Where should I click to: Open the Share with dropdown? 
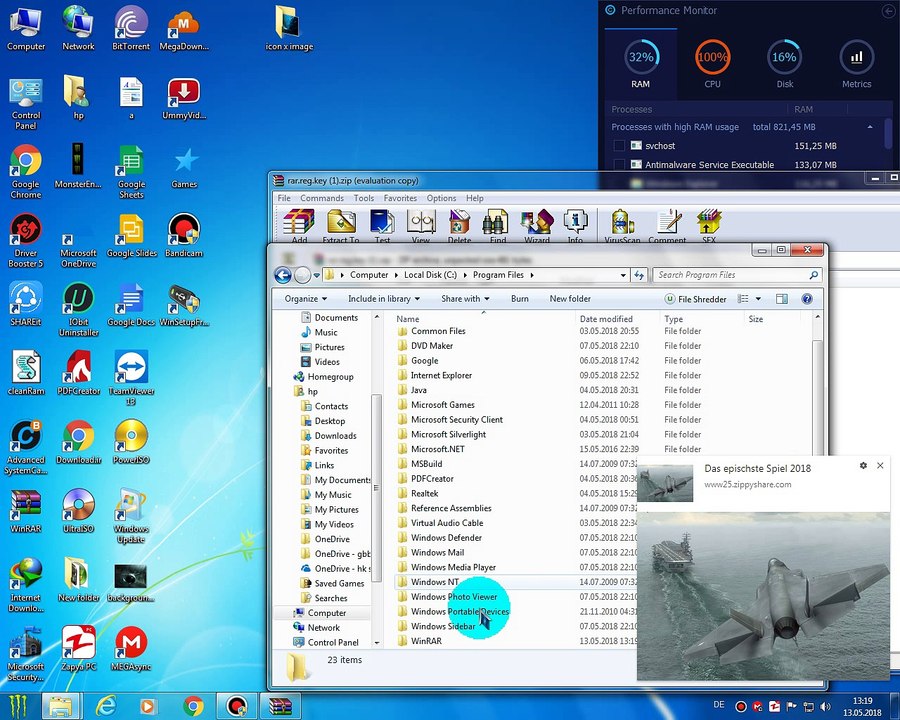pos(465,299)
